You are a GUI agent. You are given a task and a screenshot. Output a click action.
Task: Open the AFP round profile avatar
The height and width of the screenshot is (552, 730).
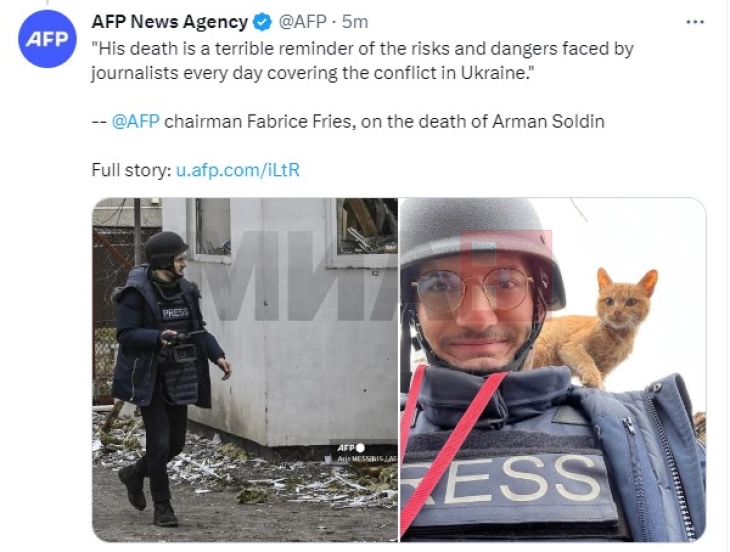coord(47,39)
